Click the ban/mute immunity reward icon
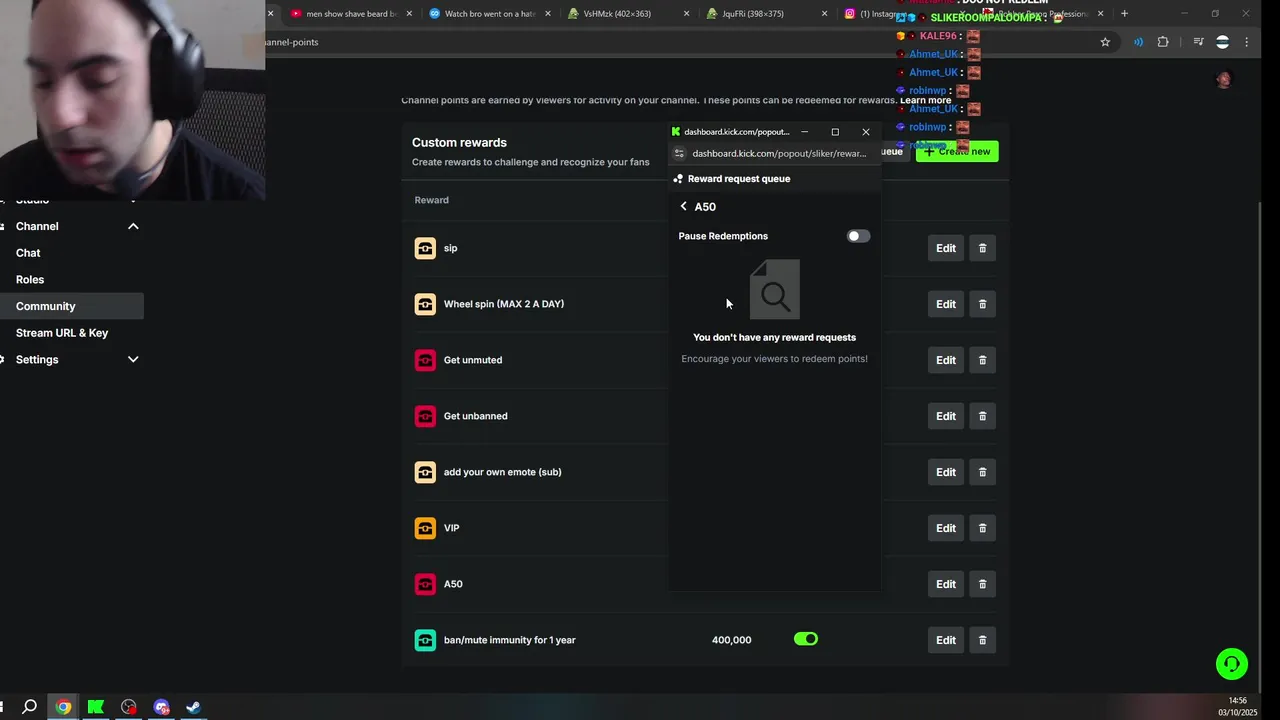 (x=425, y=640)
